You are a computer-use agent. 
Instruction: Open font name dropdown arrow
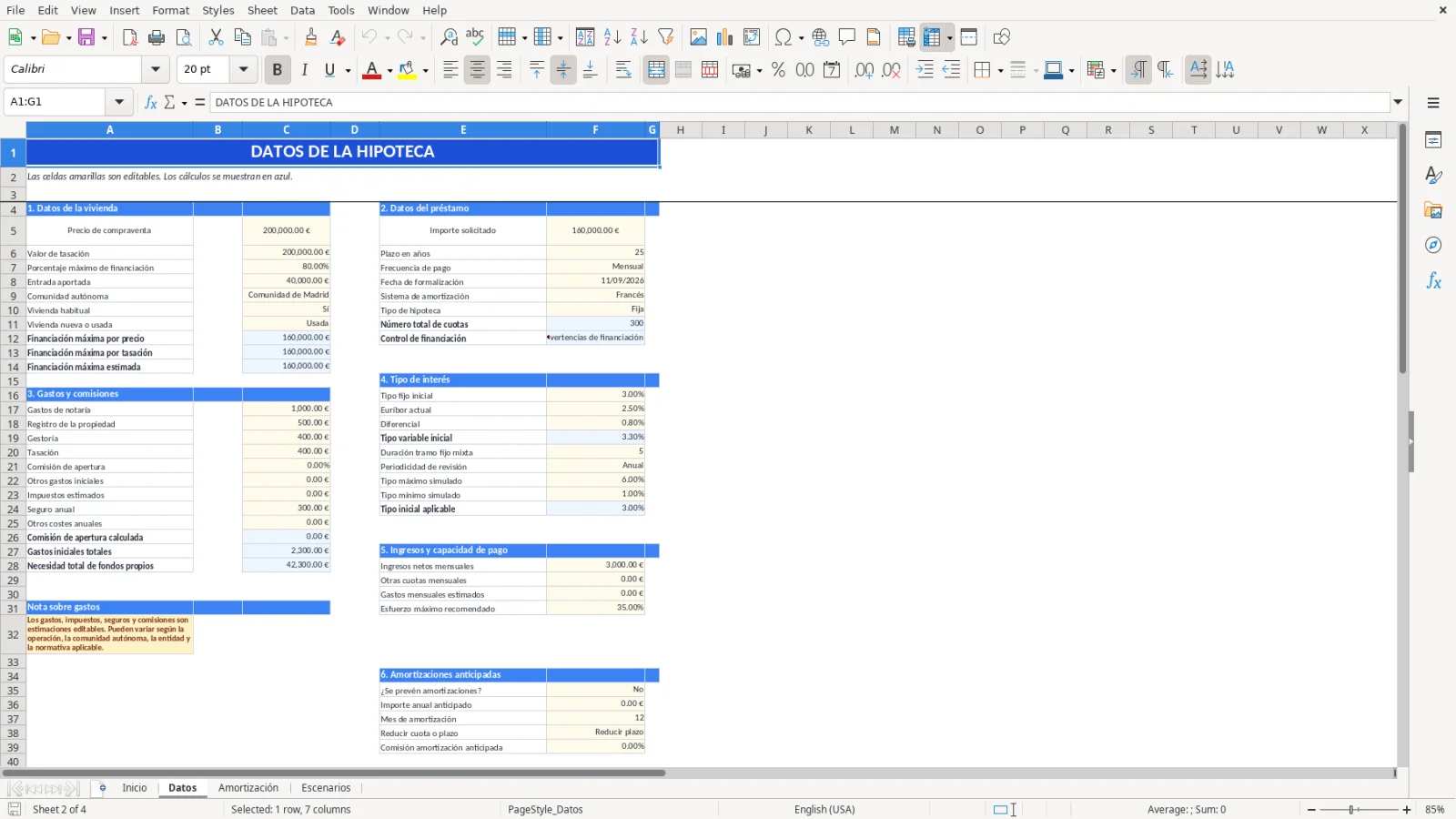click(x=156, y=69)
